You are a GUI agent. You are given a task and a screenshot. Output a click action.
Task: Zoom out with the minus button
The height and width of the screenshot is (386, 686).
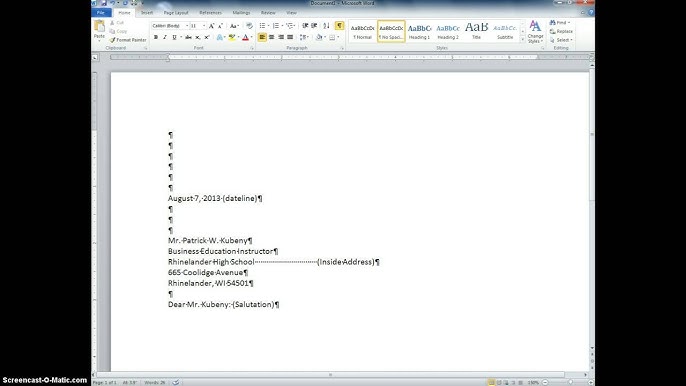click(545, 382)
